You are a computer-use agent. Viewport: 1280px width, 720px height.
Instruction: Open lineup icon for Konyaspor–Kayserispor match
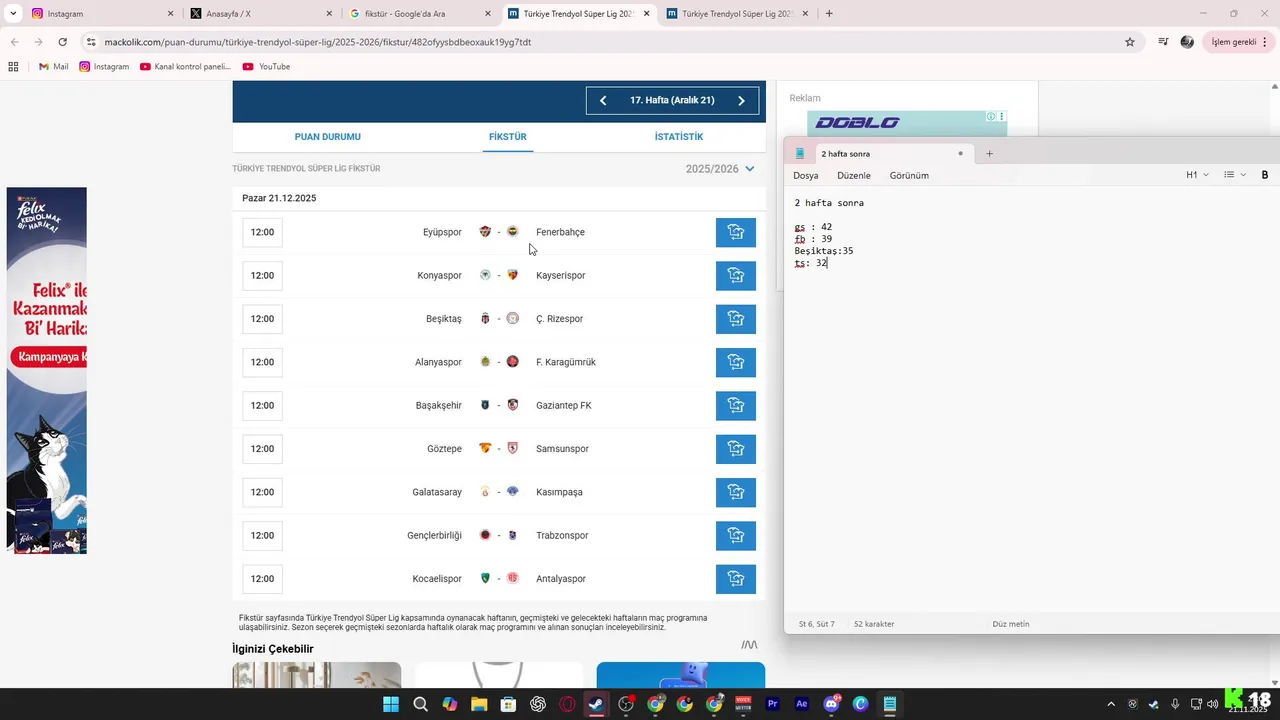point(736,275)
